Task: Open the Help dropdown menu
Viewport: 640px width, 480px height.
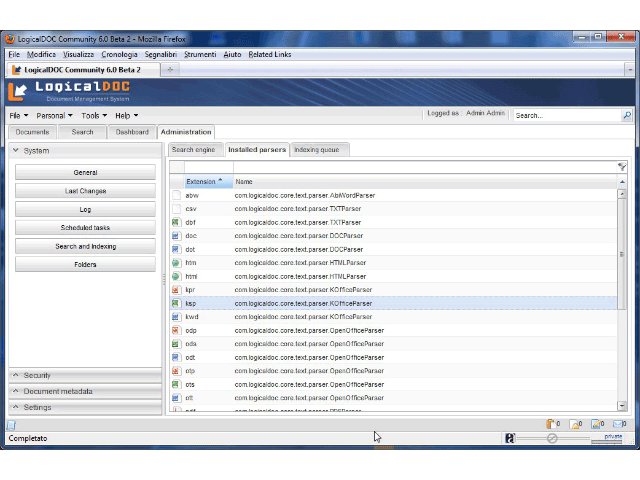Action: point(127,116)
